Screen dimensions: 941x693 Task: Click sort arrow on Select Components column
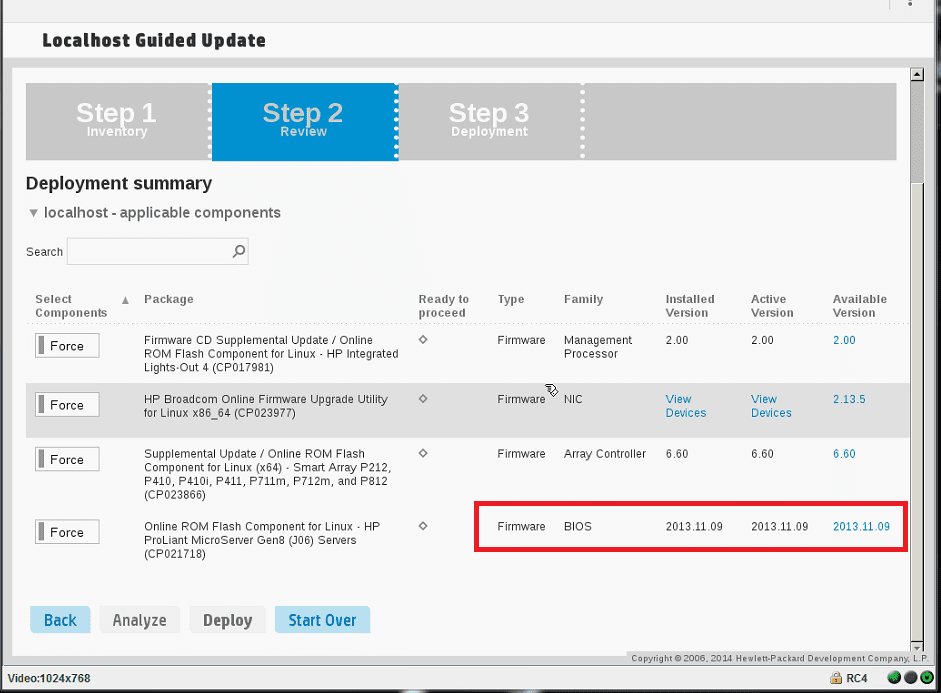point(125,301)
